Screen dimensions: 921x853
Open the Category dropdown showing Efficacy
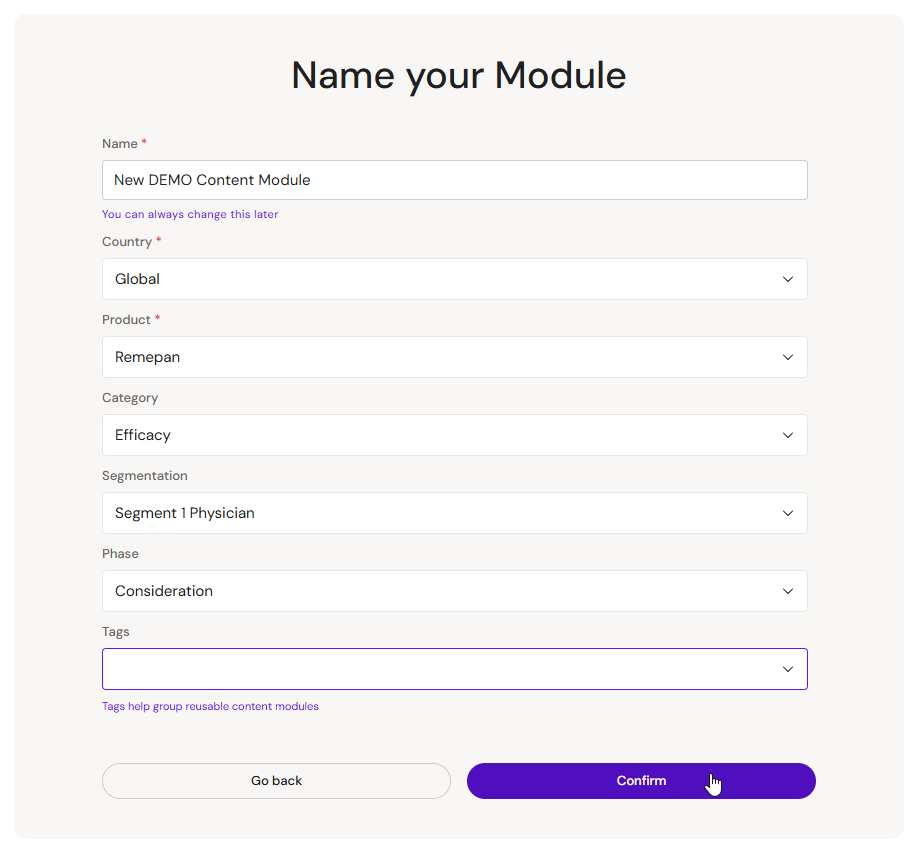pyautogui.click(x=455, y=435)
